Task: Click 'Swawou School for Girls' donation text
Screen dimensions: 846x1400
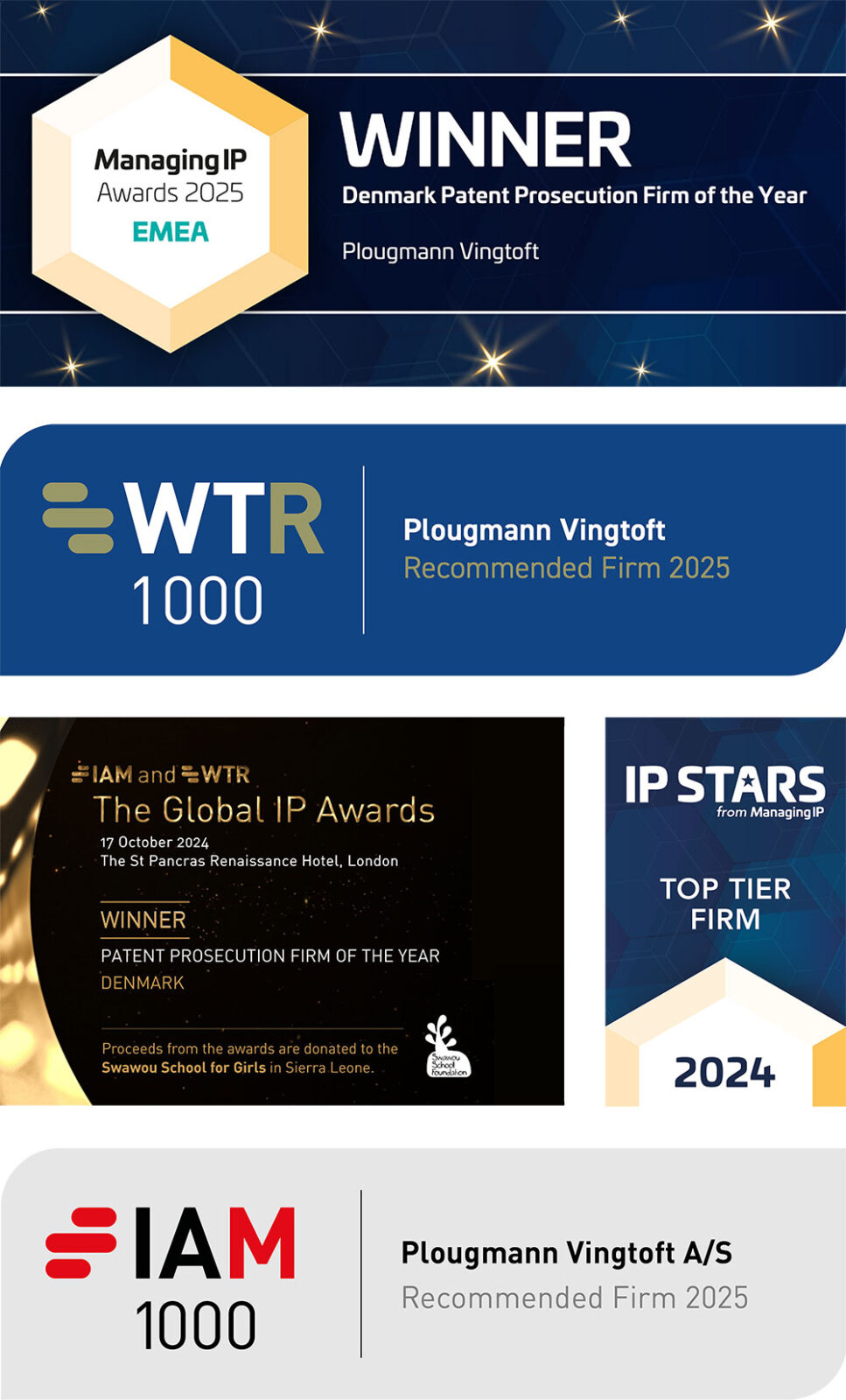Action: (x=184, y=1067)
